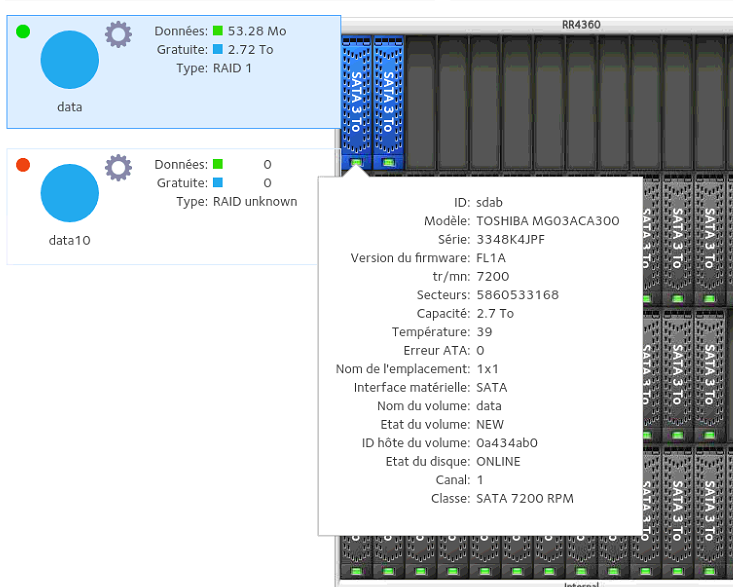Click the second blue drive's green LED
The width and height of the screenshot is (747, 588).
point(388,162)
